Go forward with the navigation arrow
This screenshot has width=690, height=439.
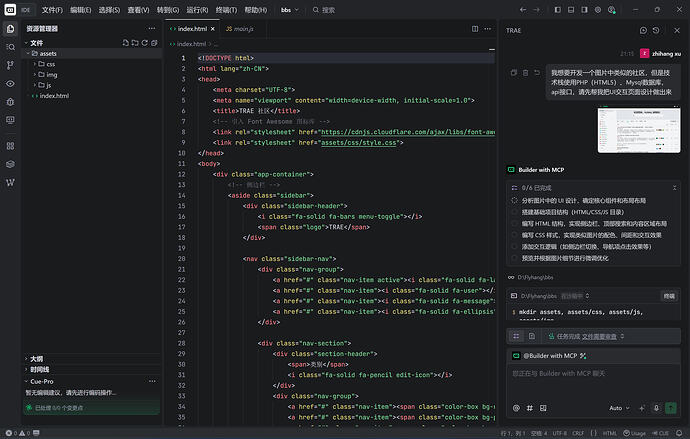point(536,10)
